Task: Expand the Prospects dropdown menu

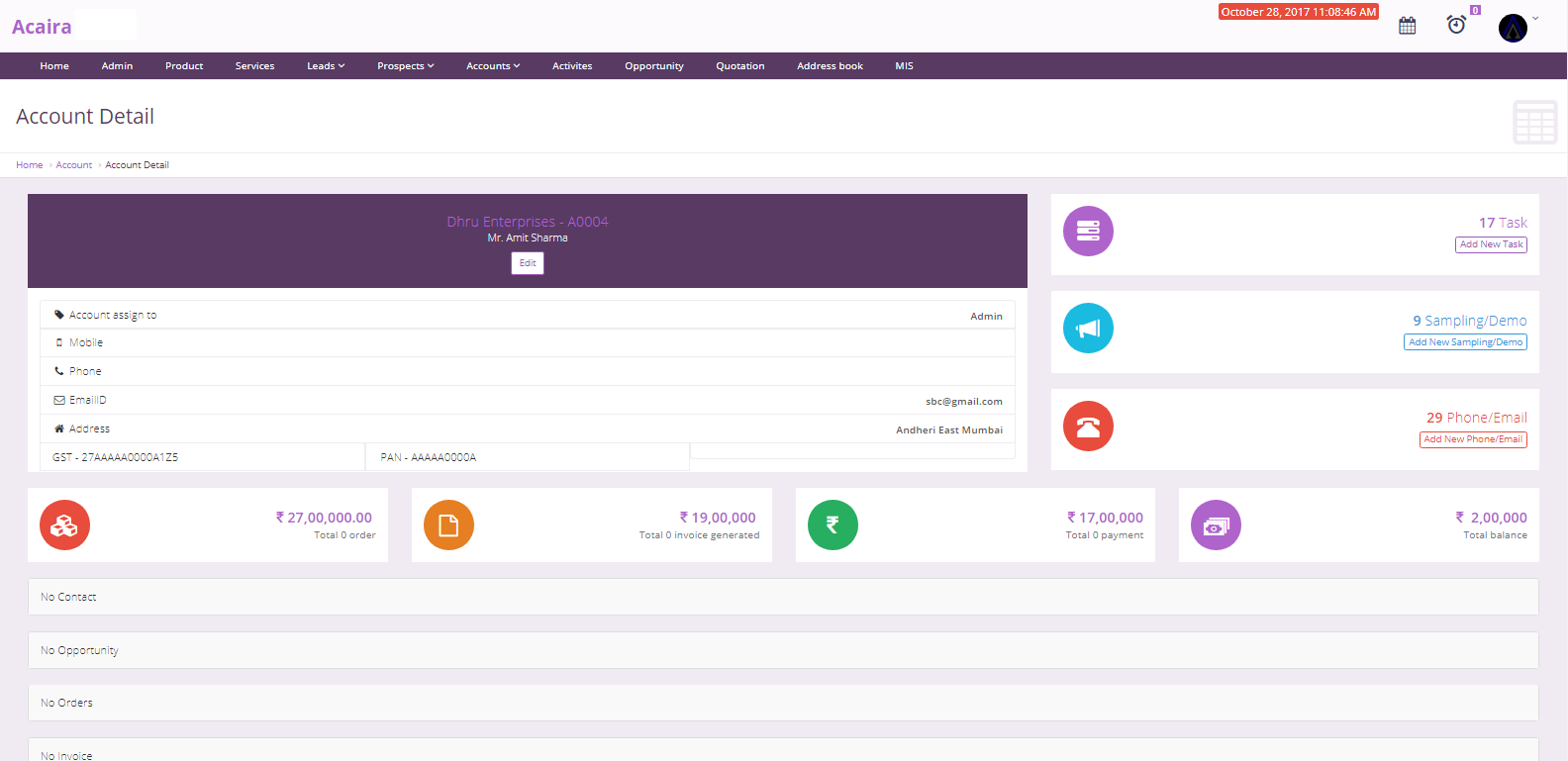Action: 405,66
